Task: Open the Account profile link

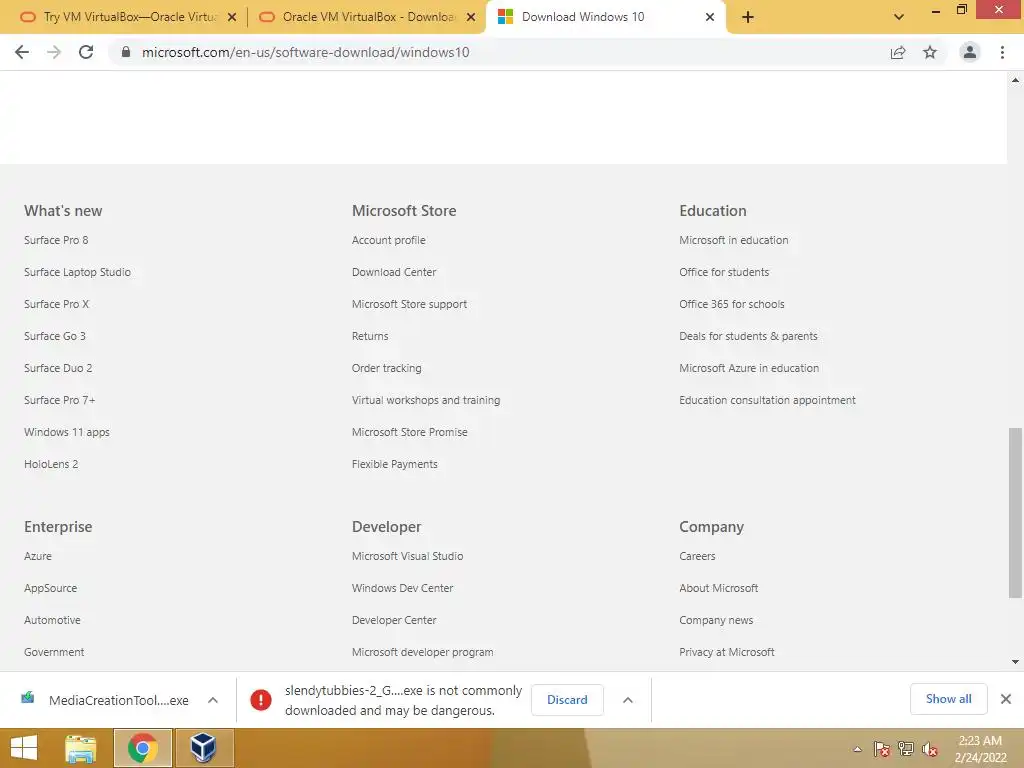Action: coord(389,240)
